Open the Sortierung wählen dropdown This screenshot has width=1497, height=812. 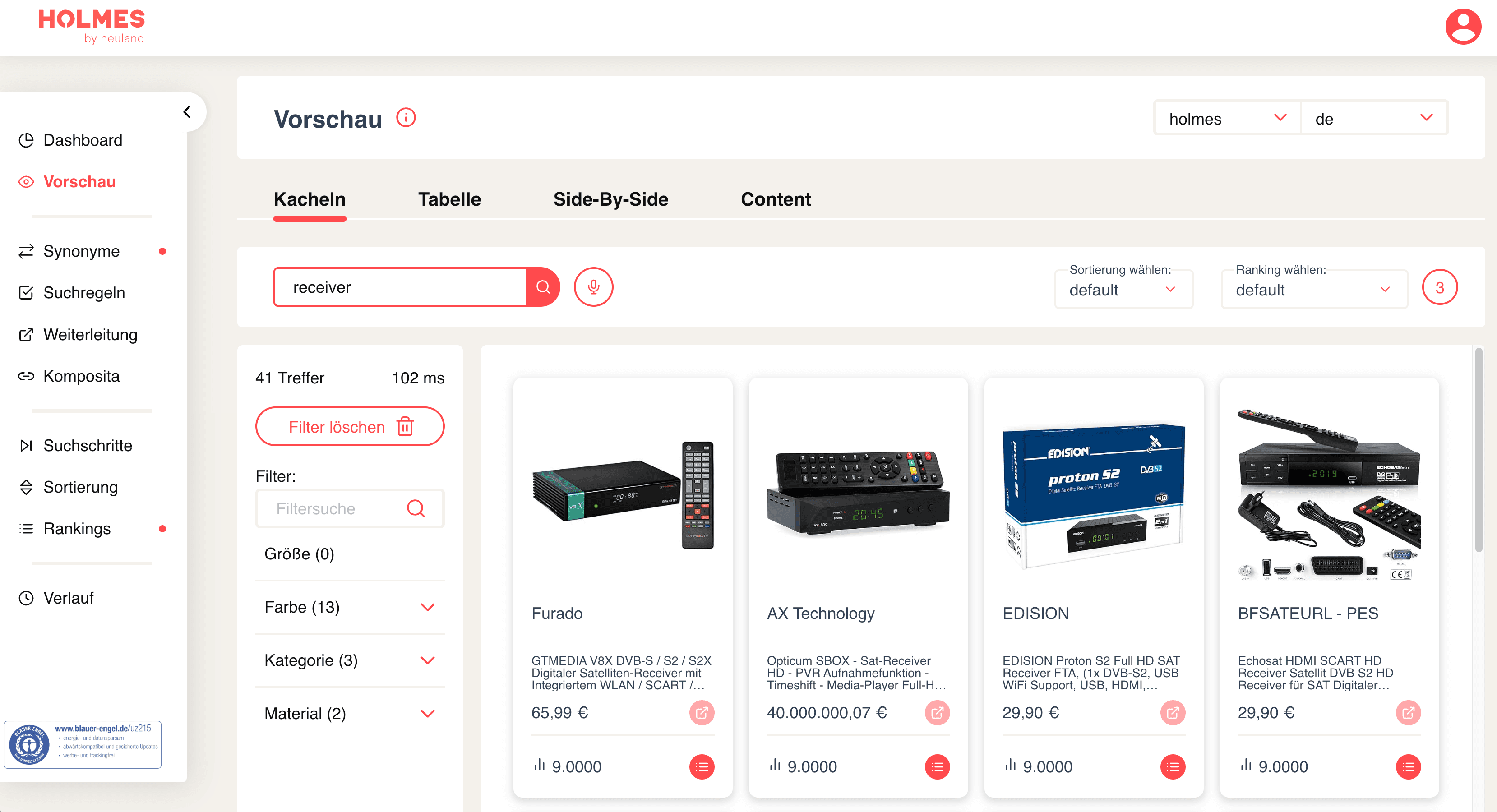coord(1123,289)
